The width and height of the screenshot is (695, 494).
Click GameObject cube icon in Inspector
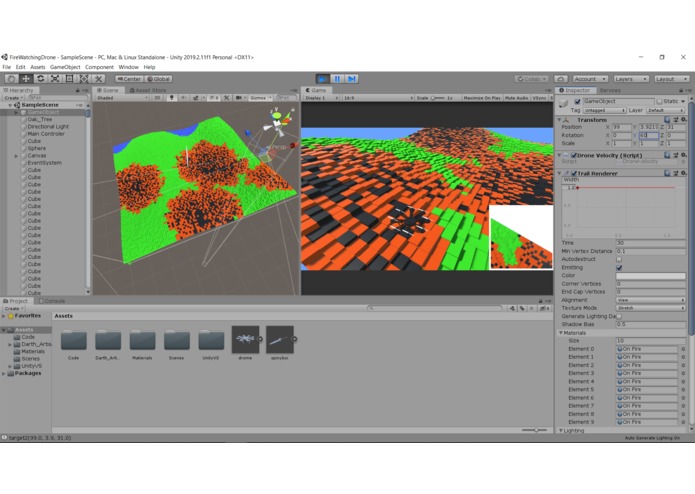pyautogui.click(x=563, y=103)
